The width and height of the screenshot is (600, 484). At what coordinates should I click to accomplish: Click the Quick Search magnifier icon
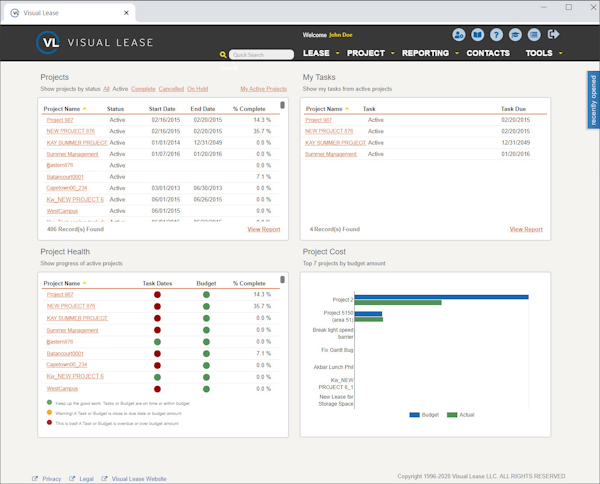223,55
